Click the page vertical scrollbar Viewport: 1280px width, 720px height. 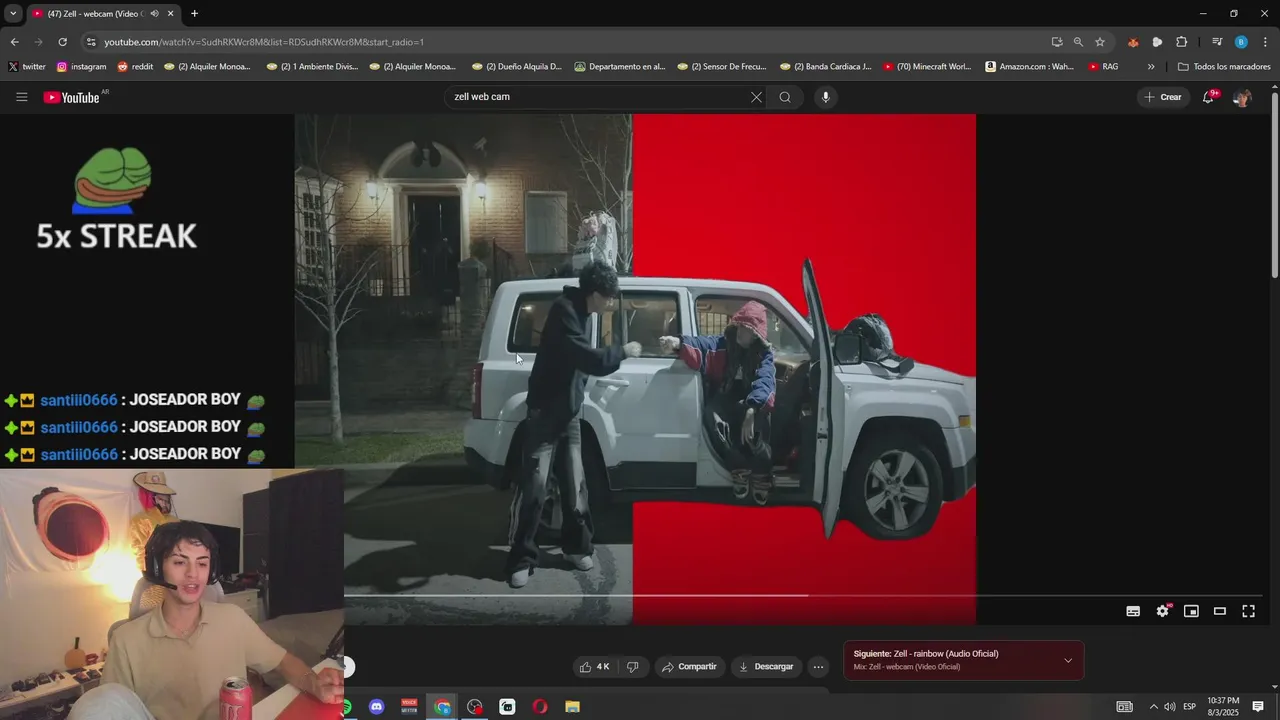1274,185
